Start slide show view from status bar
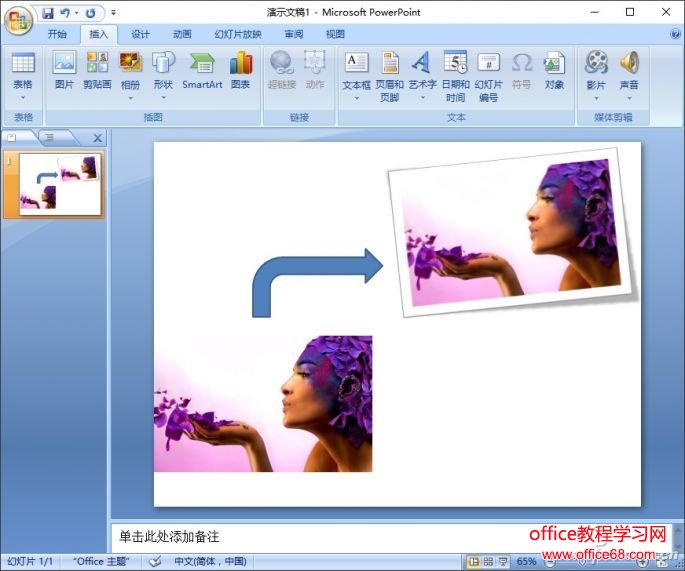The width and height of the screenshot is (685, 571). click(503, 561)
